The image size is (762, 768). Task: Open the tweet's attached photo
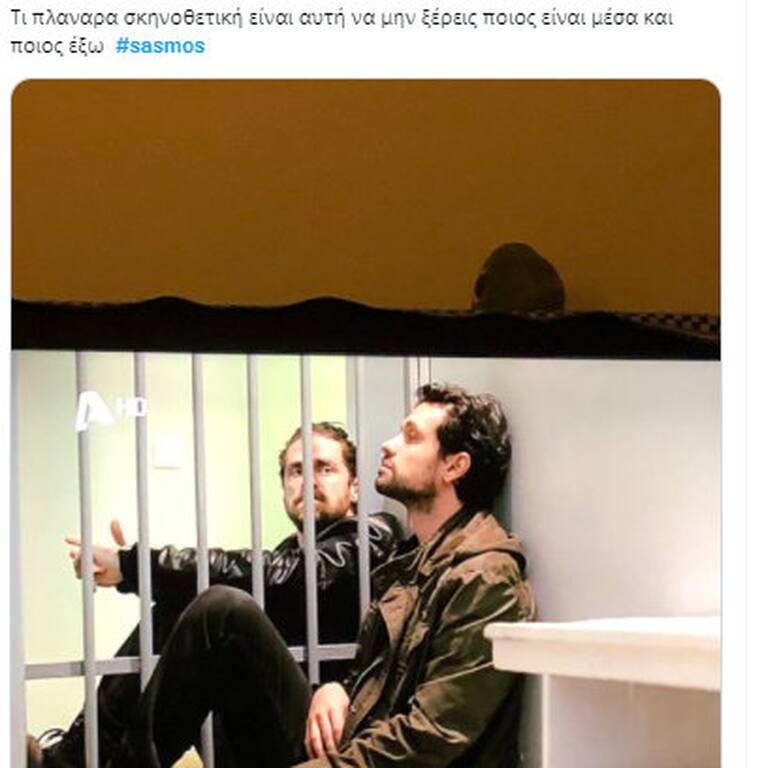click(365, 423)
